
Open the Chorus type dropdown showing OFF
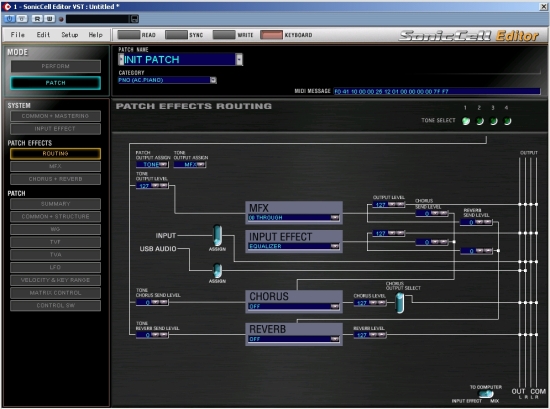pos(335,306)
